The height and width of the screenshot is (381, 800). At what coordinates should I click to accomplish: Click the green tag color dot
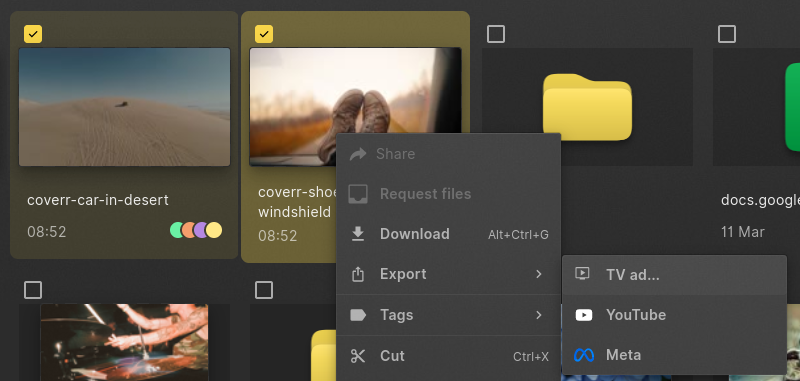[x=177, y=230]
